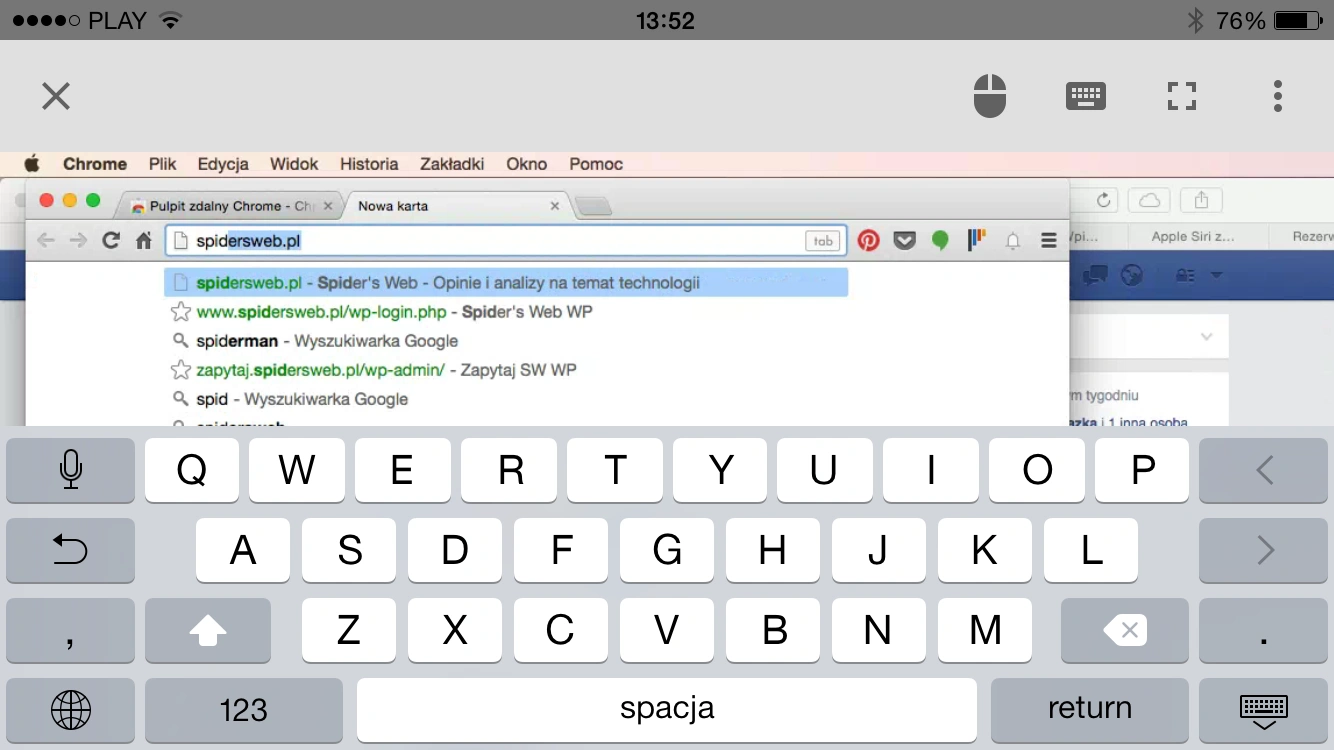Open the Widok menu

pyautogui.click(x=294, y=164)
